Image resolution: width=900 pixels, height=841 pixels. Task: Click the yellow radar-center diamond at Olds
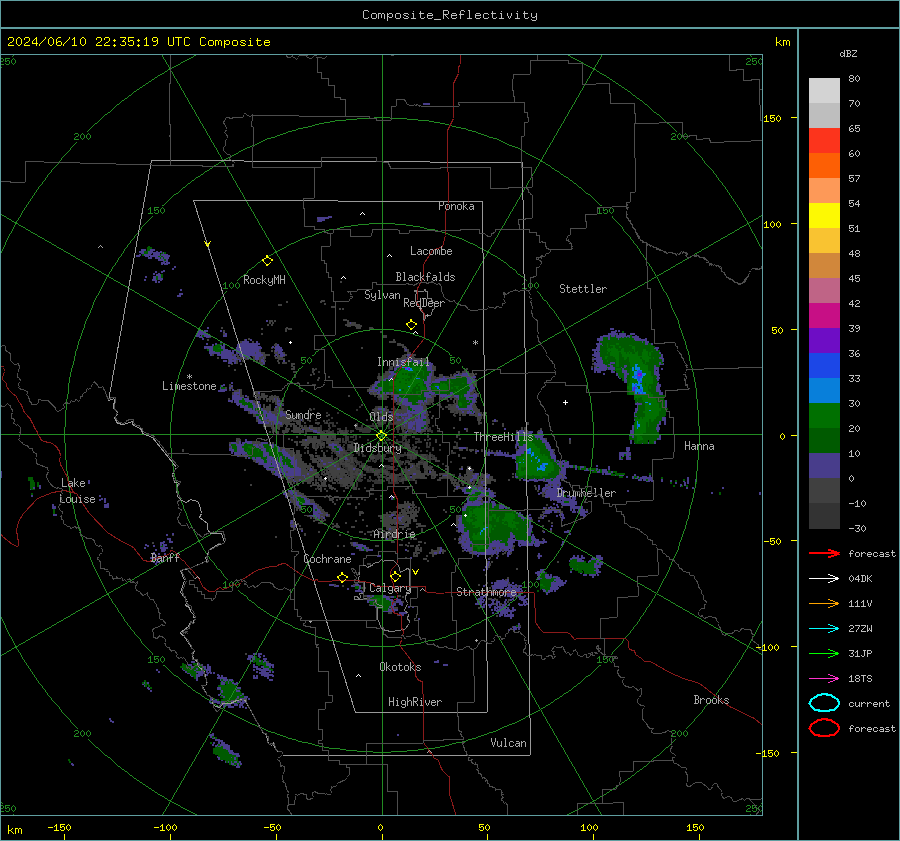[381, 436]
